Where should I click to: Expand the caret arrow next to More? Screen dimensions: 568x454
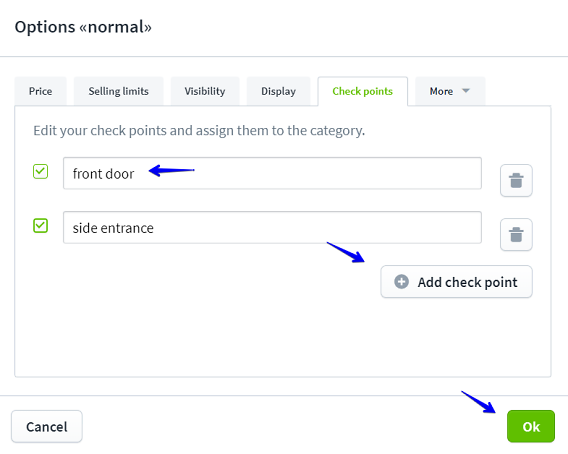click(465, 91)
